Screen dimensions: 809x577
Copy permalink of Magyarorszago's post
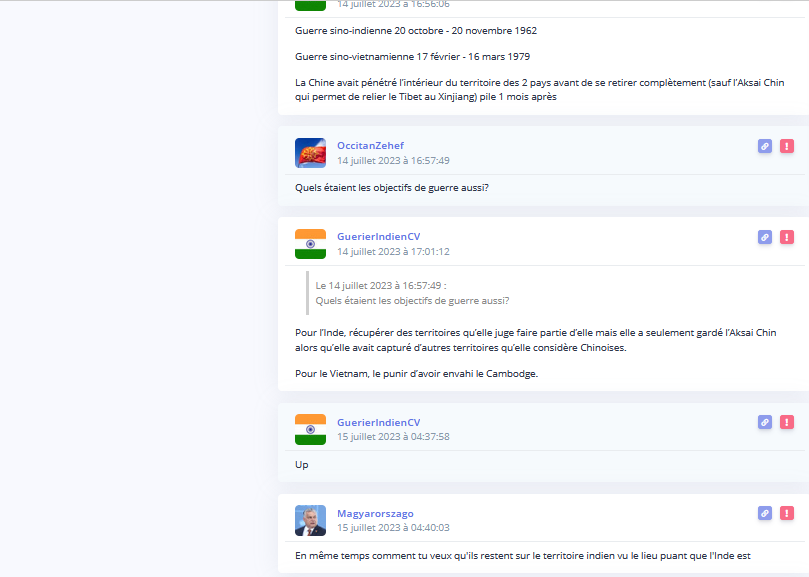click(765, 513)
